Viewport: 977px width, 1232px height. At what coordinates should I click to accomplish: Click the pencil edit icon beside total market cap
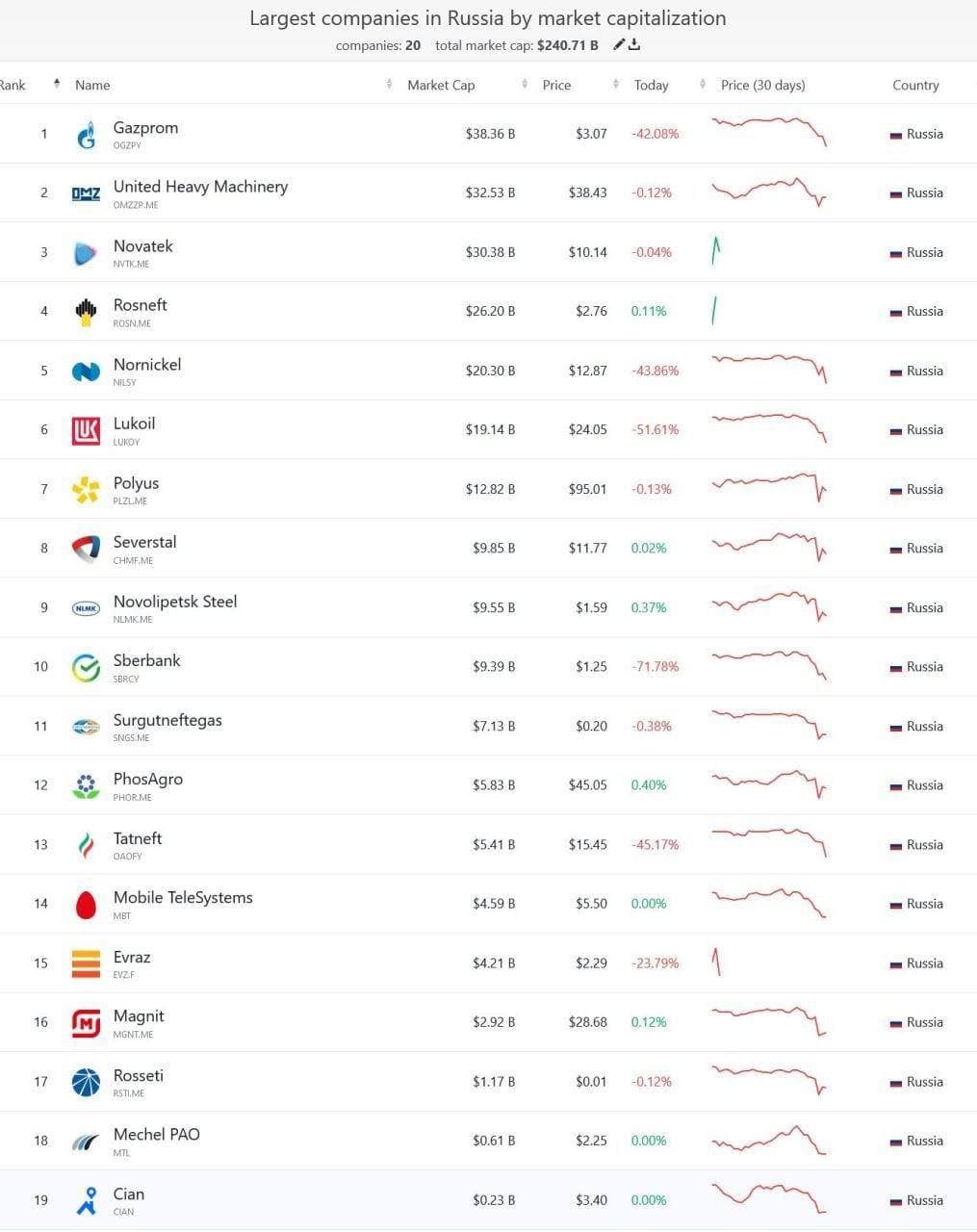click(x=619, y=44)
